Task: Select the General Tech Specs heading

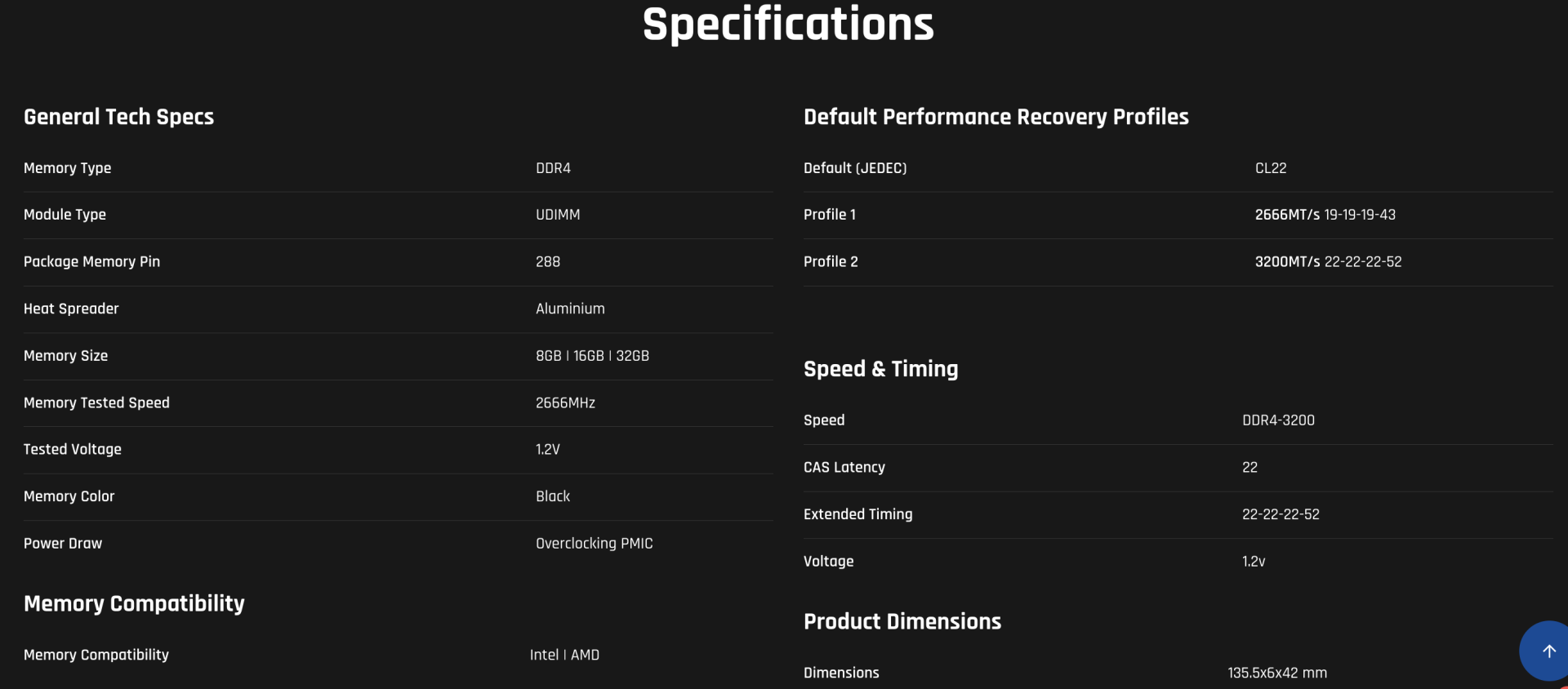Action: [118, 117]
